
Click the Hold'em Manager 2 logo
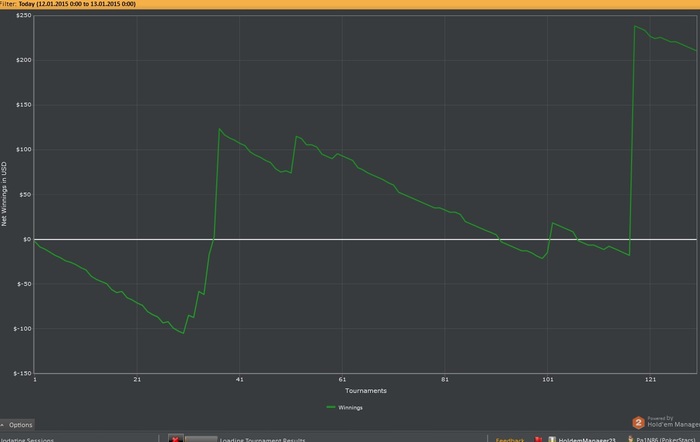coord(638,422)
